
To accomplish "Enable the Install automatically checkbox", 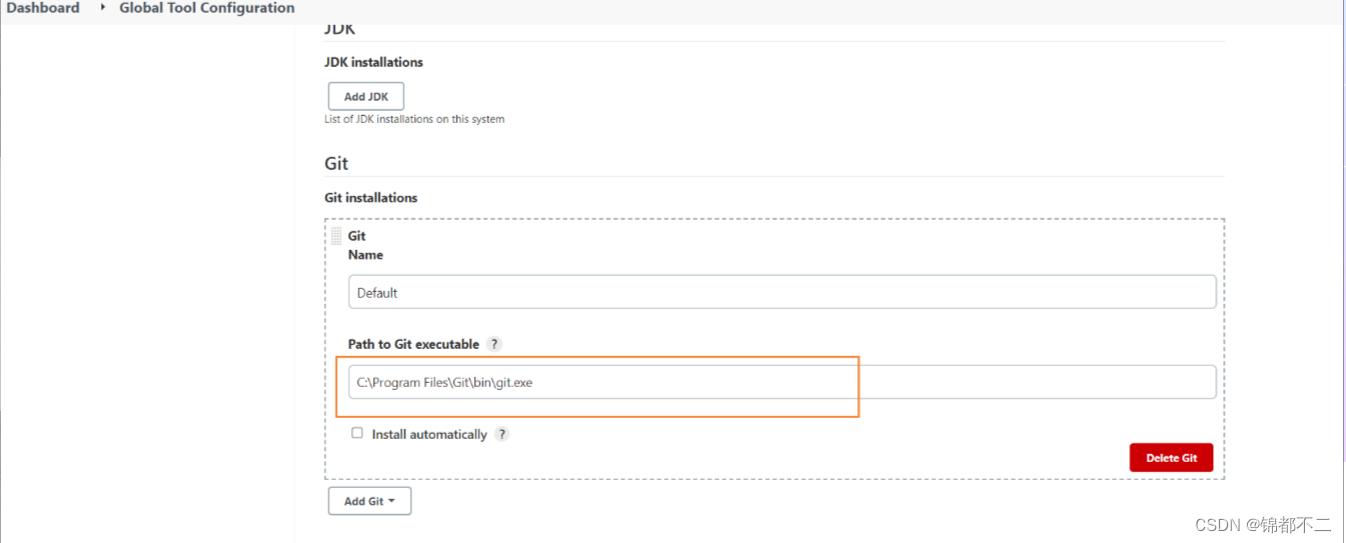I will [x=357, y=433].
